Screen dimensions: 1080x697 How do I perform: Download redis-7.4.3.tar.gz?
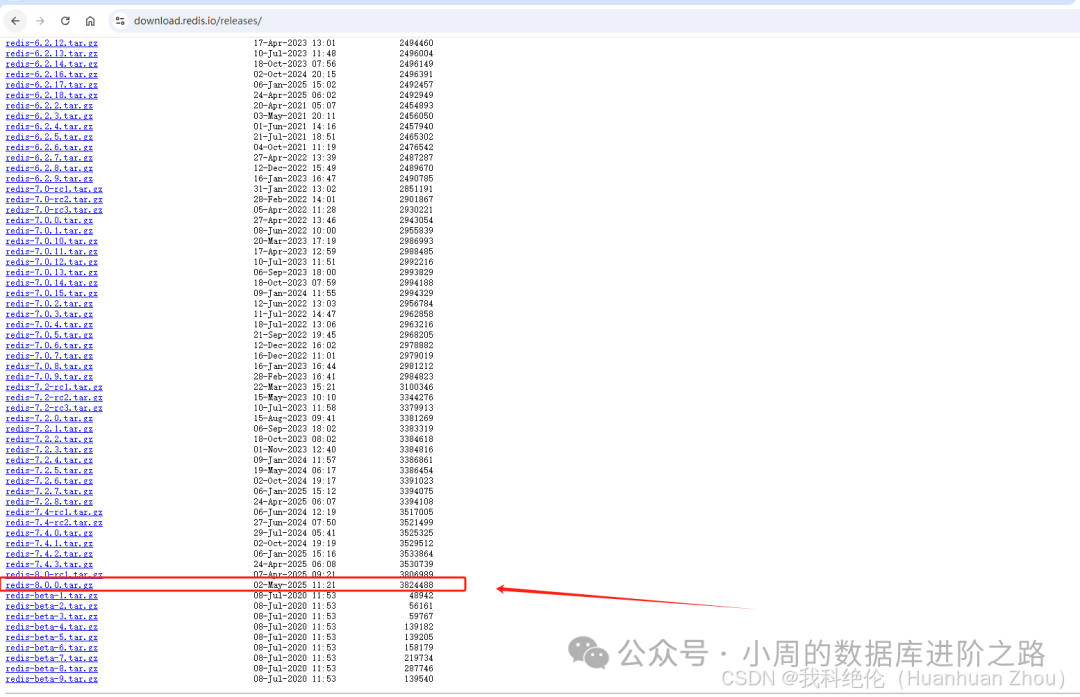coord(49,564)
